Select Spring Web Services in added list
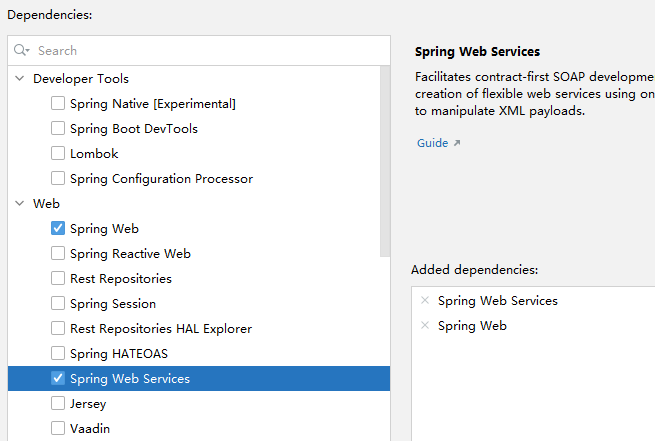The width and height of the screenshot is (655, 441). 498,301
